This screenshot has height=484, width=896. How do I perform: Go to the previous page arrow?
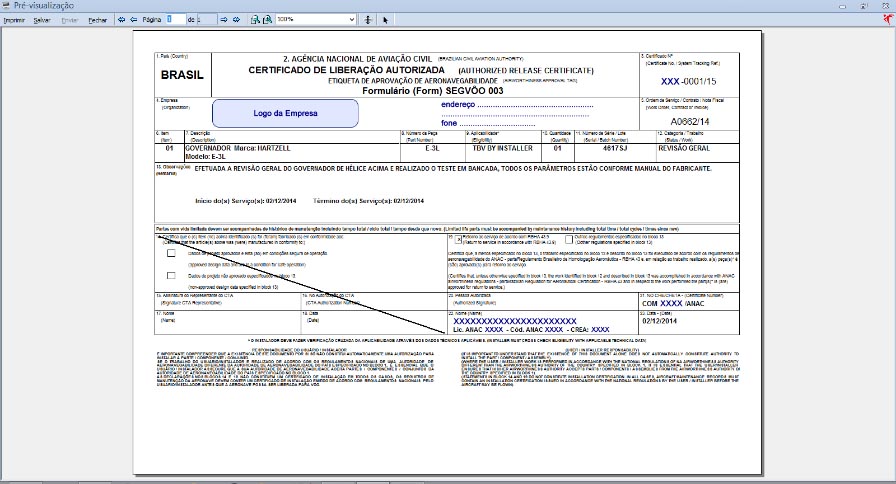point(133,19)
